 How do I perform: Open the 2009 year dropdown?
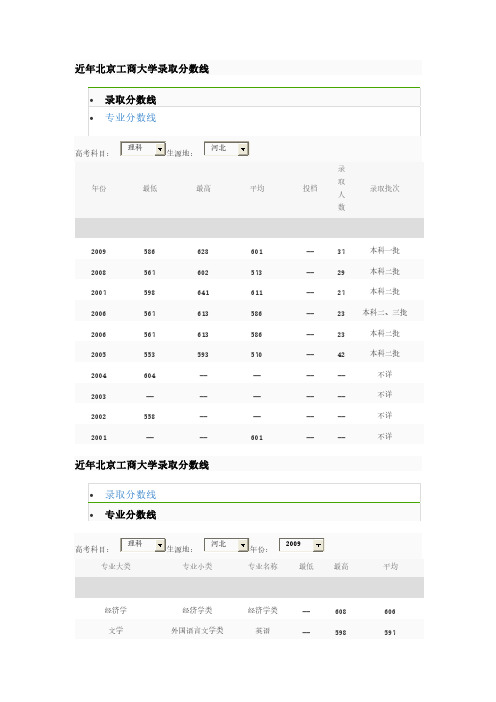point(301,545)
